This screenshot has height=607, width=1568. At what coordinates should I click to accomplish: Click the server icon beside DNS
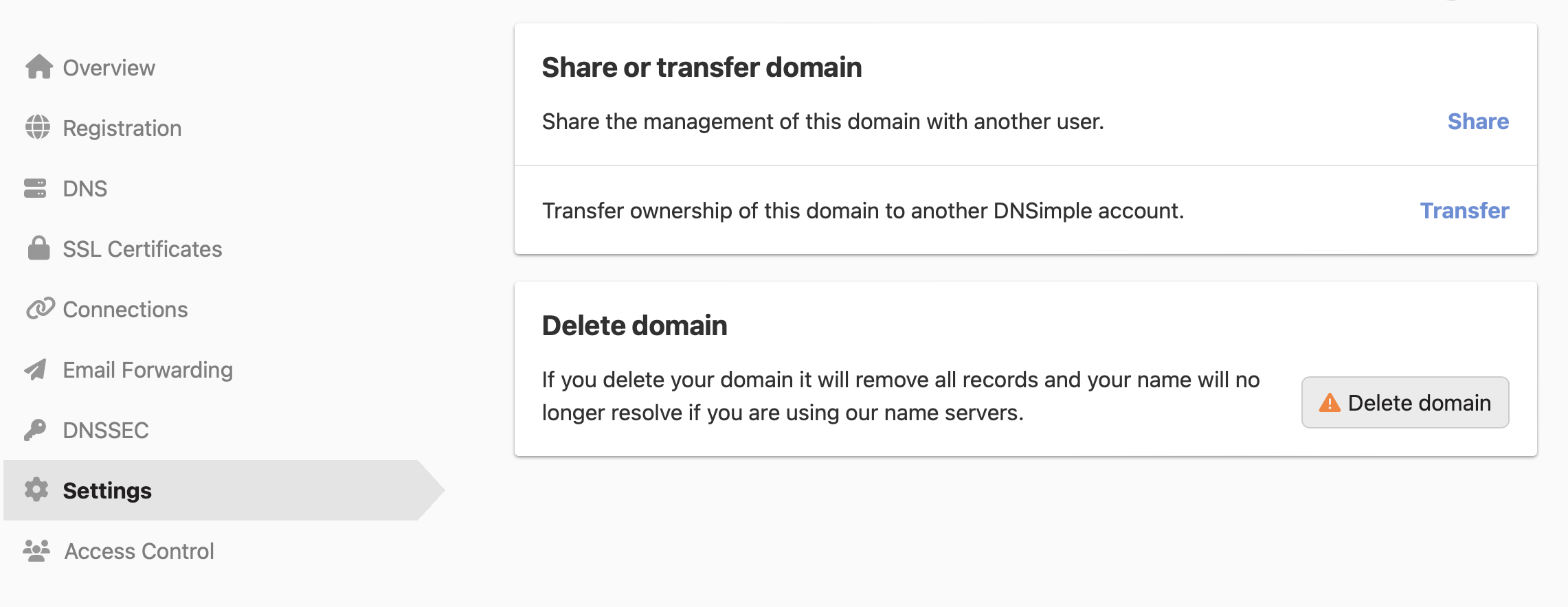pyautogui.click(x=39, y=187)
